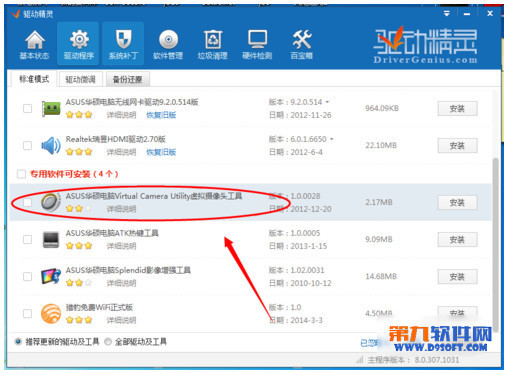
Task: Open the title bar dropdown menu icon
Action: [447, 13]
